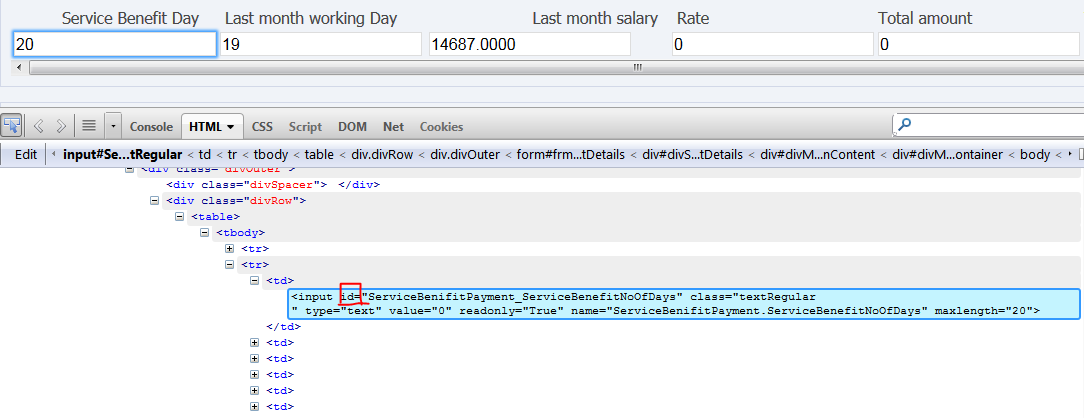This screenshot has height=418, width=1084.
Task: Select the highlighted input element node
Action: [x=684, y=304]
